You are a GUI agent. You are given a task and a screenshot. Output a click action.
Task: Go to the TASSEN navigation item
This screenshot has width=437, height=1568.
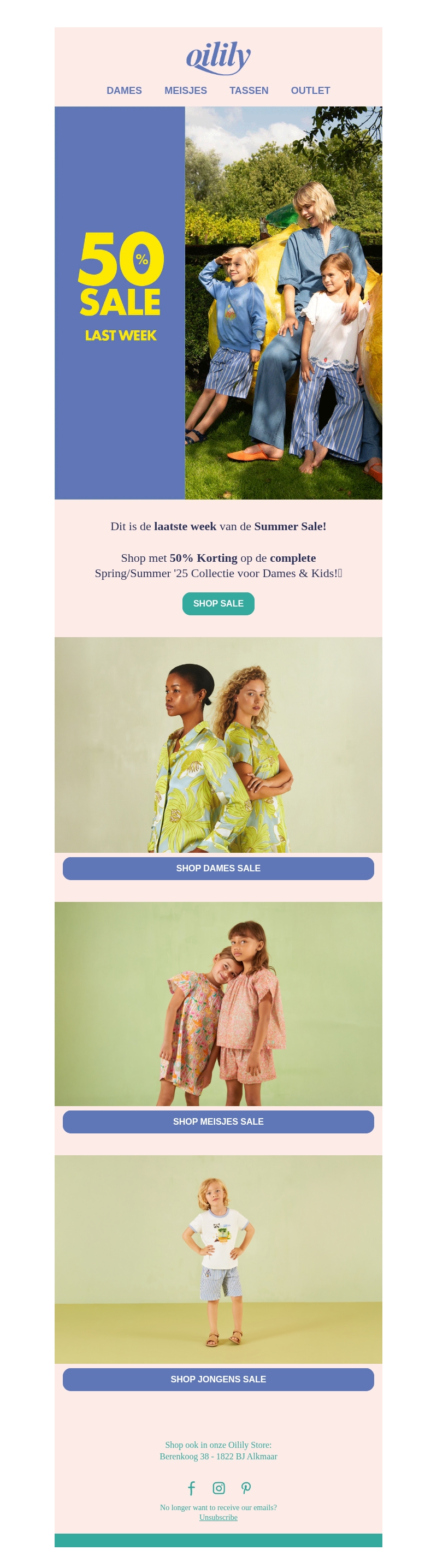[x=249, y=91]
